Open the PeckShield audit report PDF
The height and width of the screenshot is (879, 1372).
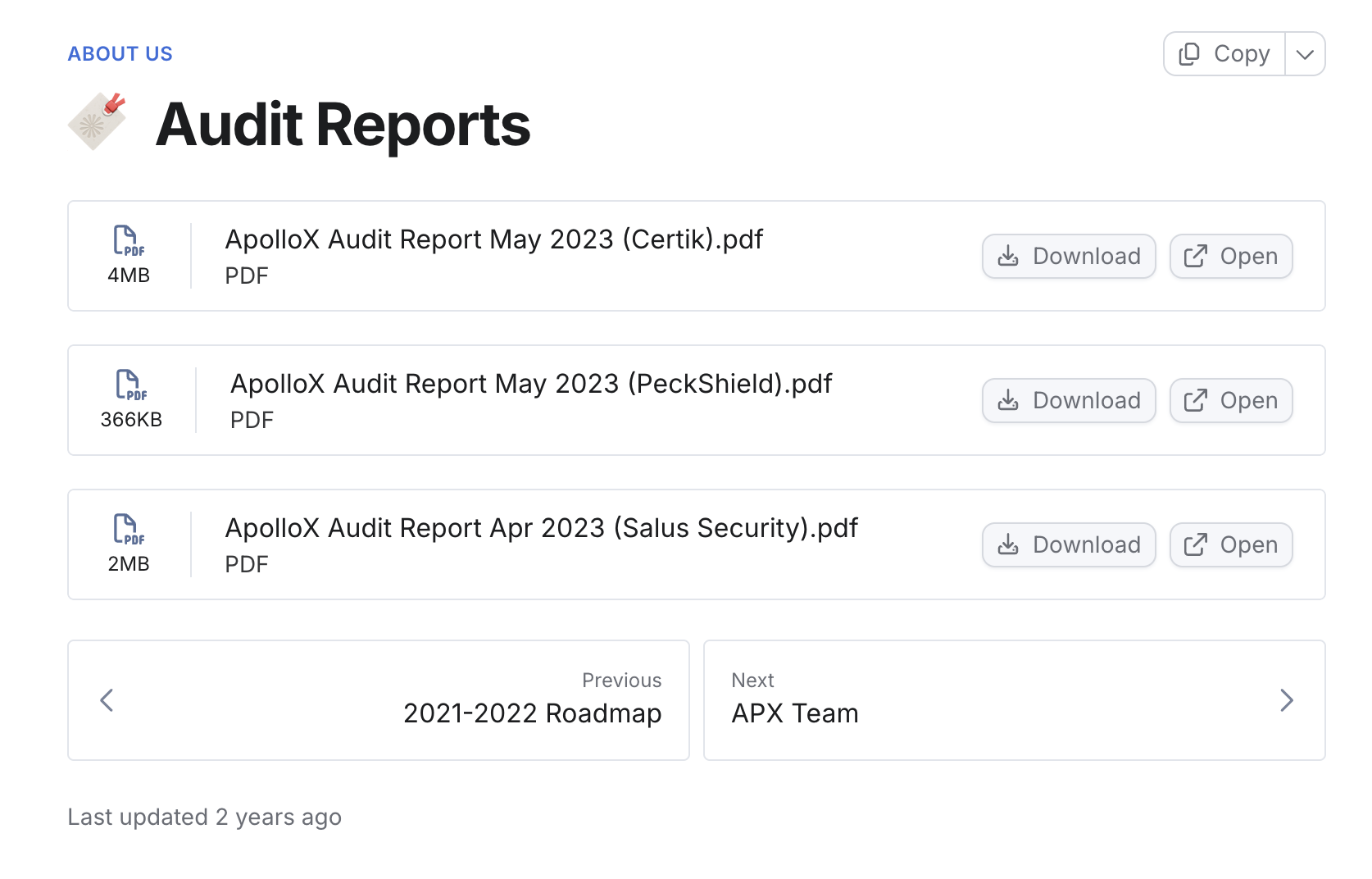1230,400
